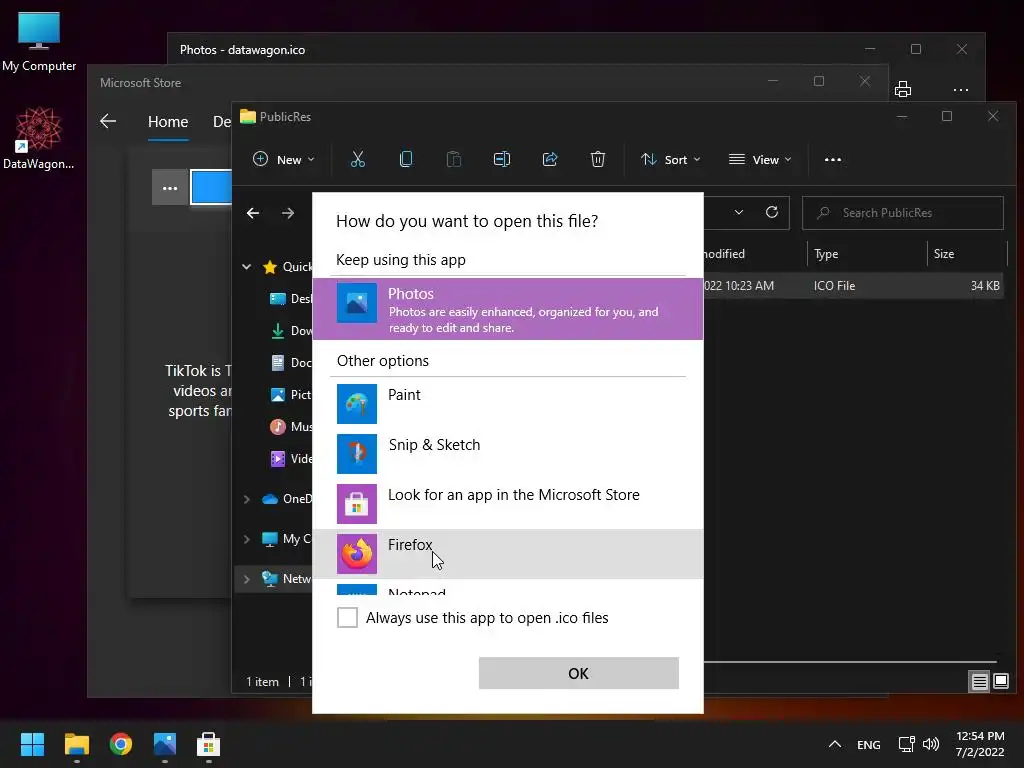This screenshot has height=768, width=1024.
Task: Choose Paint in the open-with list
Action: click(x=508, y=404)
